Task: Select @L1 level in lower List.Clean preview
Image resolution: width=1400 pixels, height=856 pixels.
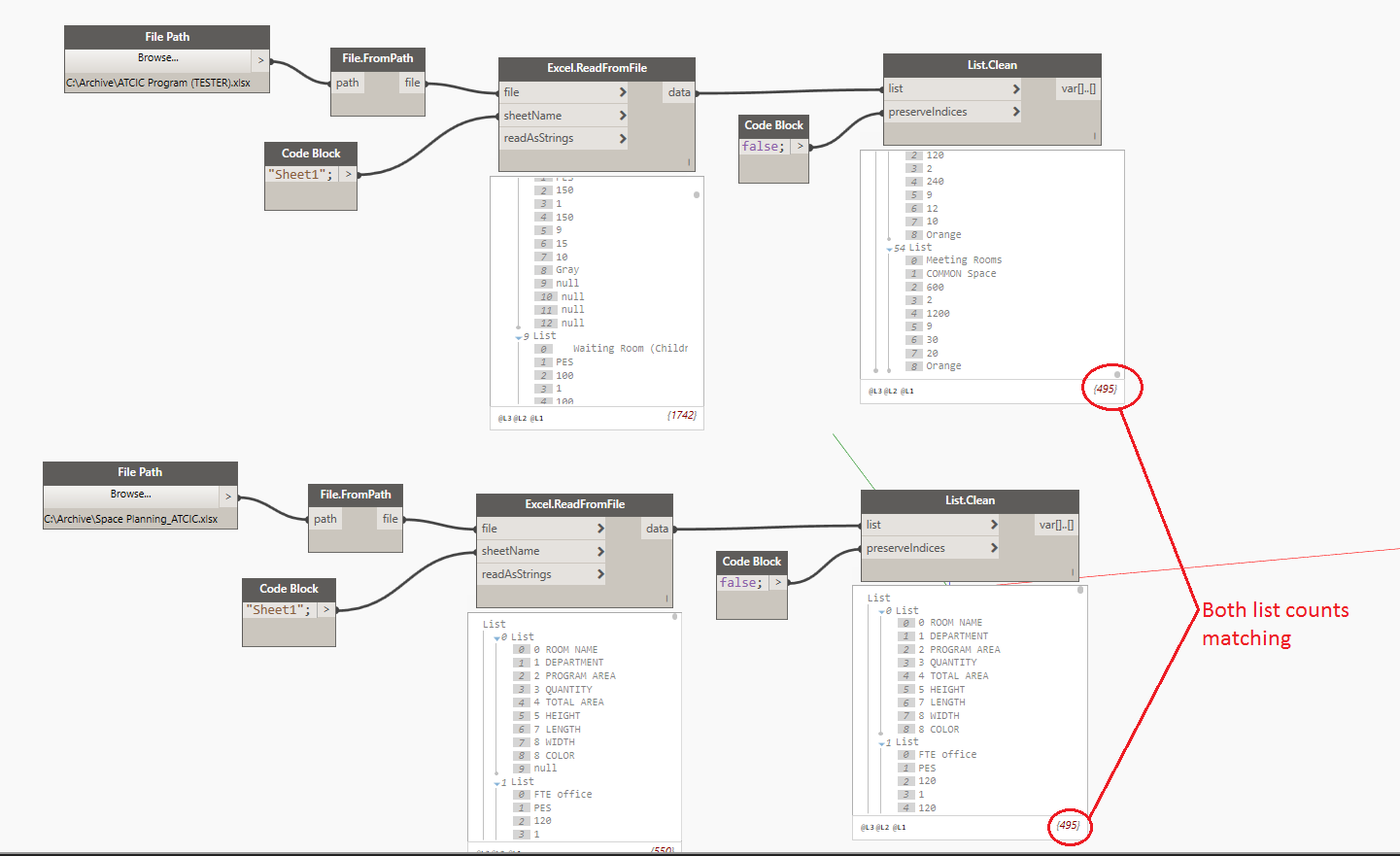Action: coord(900,828)
